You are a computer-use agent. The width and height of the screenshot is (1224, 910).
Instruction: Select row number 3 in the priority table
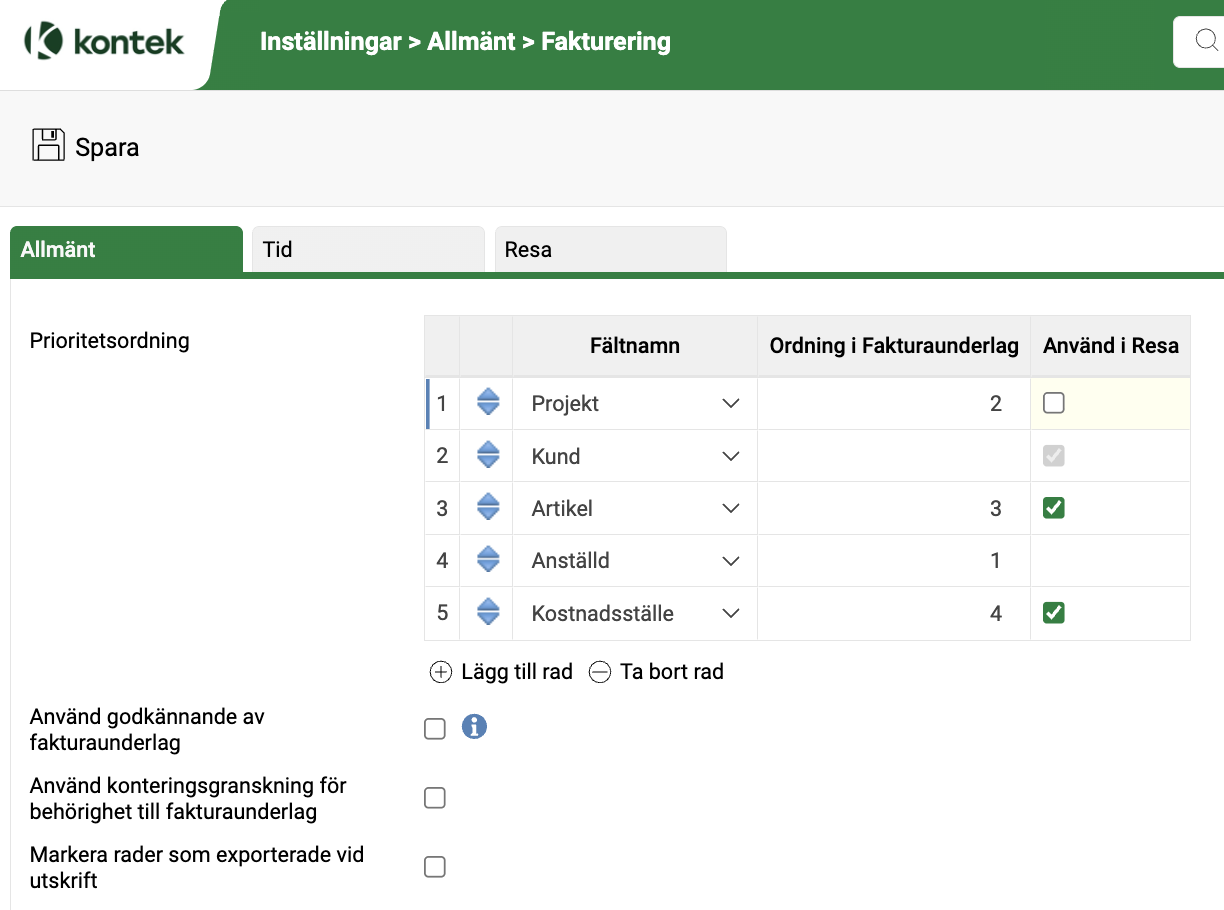442,508
